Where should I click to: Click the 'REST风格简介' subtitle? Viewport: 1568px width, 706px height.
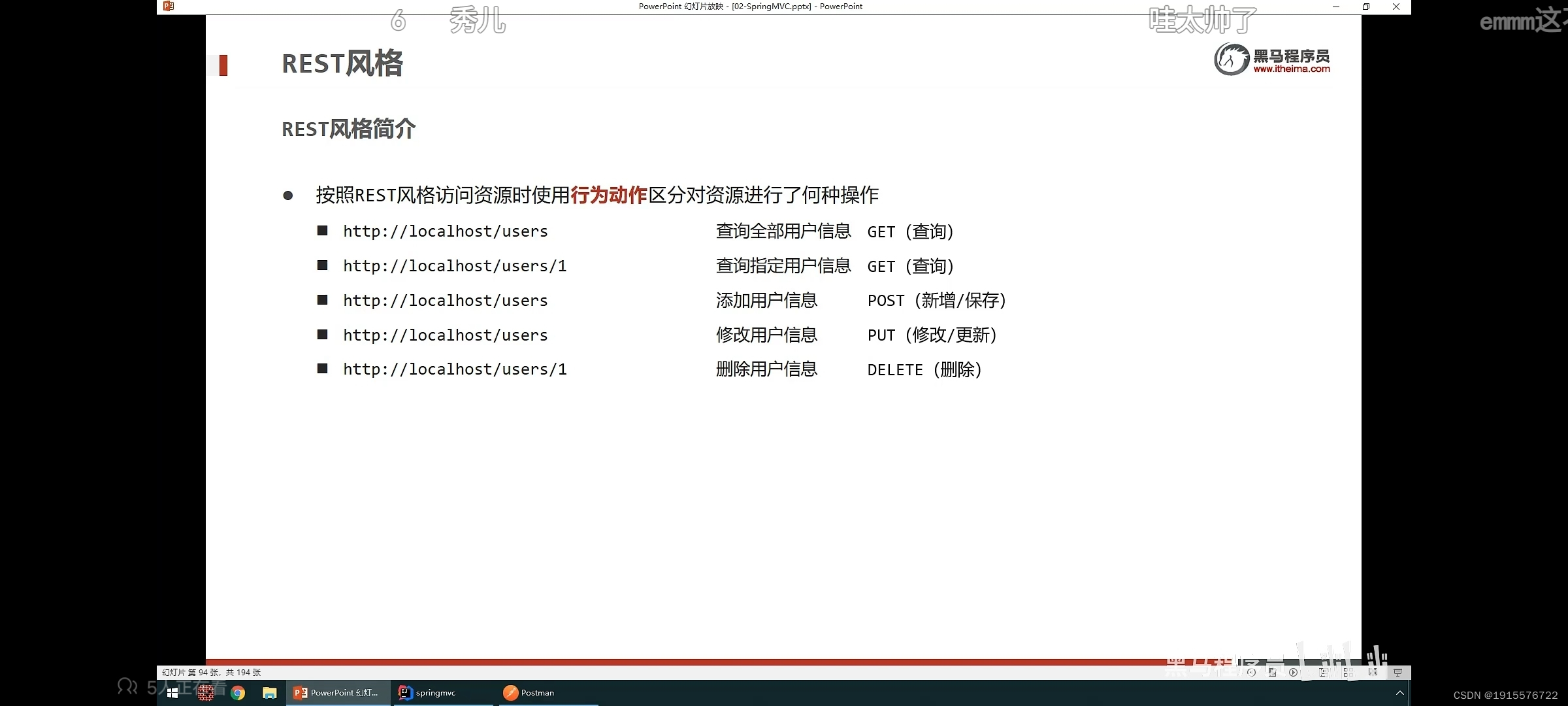click(x=349, y=129)
